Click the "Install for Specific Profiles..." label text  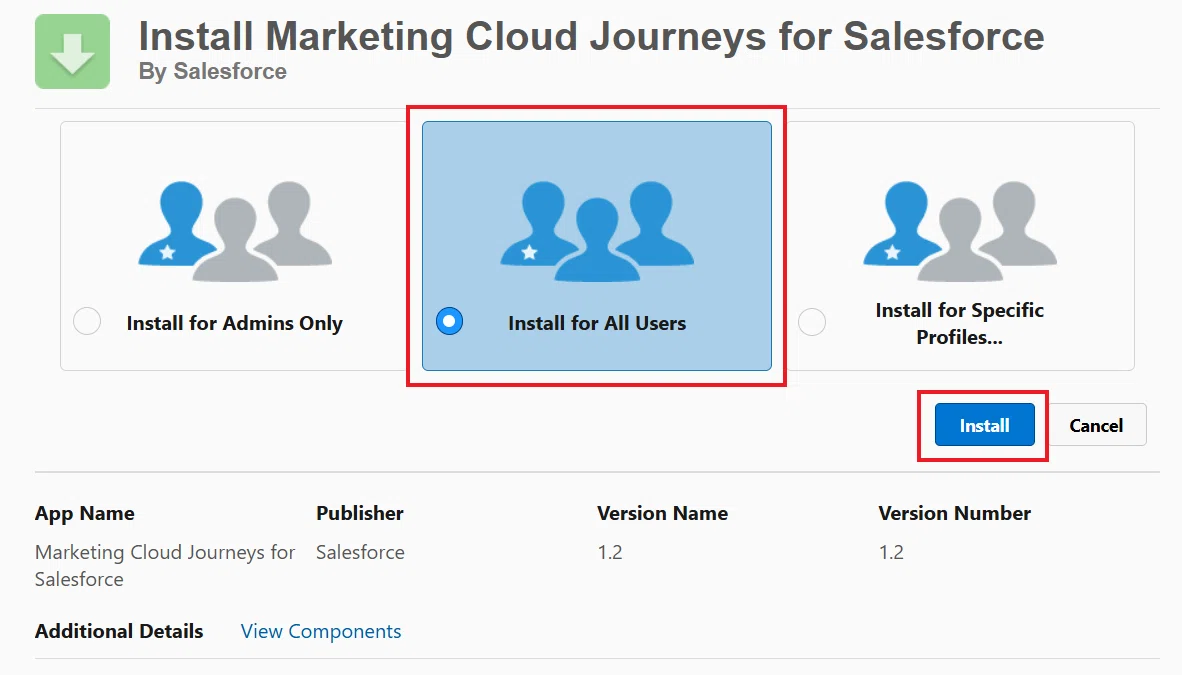(x=960, y=324)
